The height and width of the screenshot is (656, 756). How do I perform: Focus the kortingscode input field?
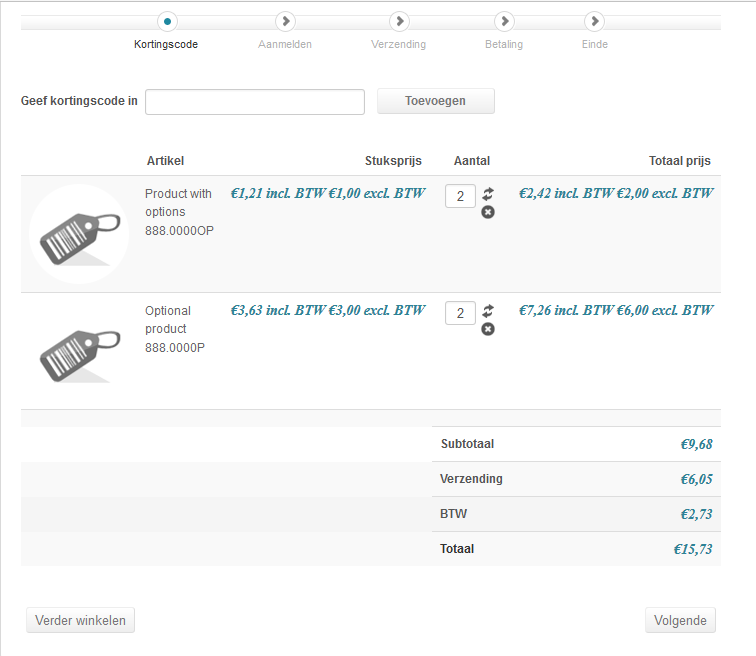tap(255, 102)
